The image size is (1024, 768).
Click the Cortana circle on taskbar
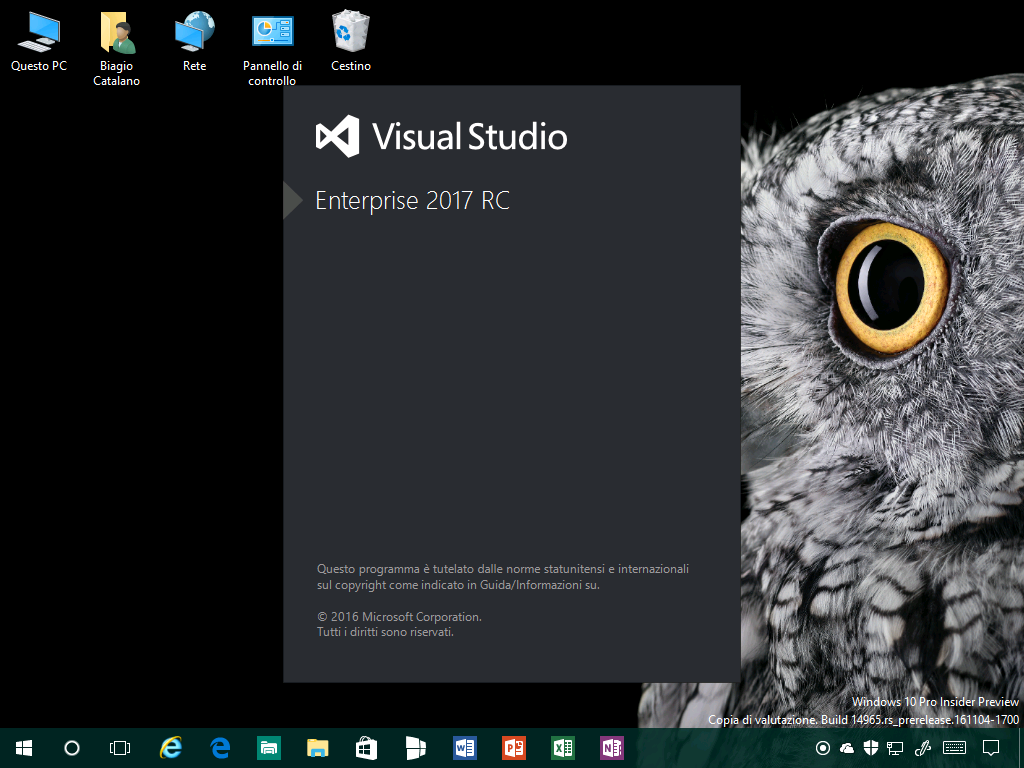tap(72, 748)
